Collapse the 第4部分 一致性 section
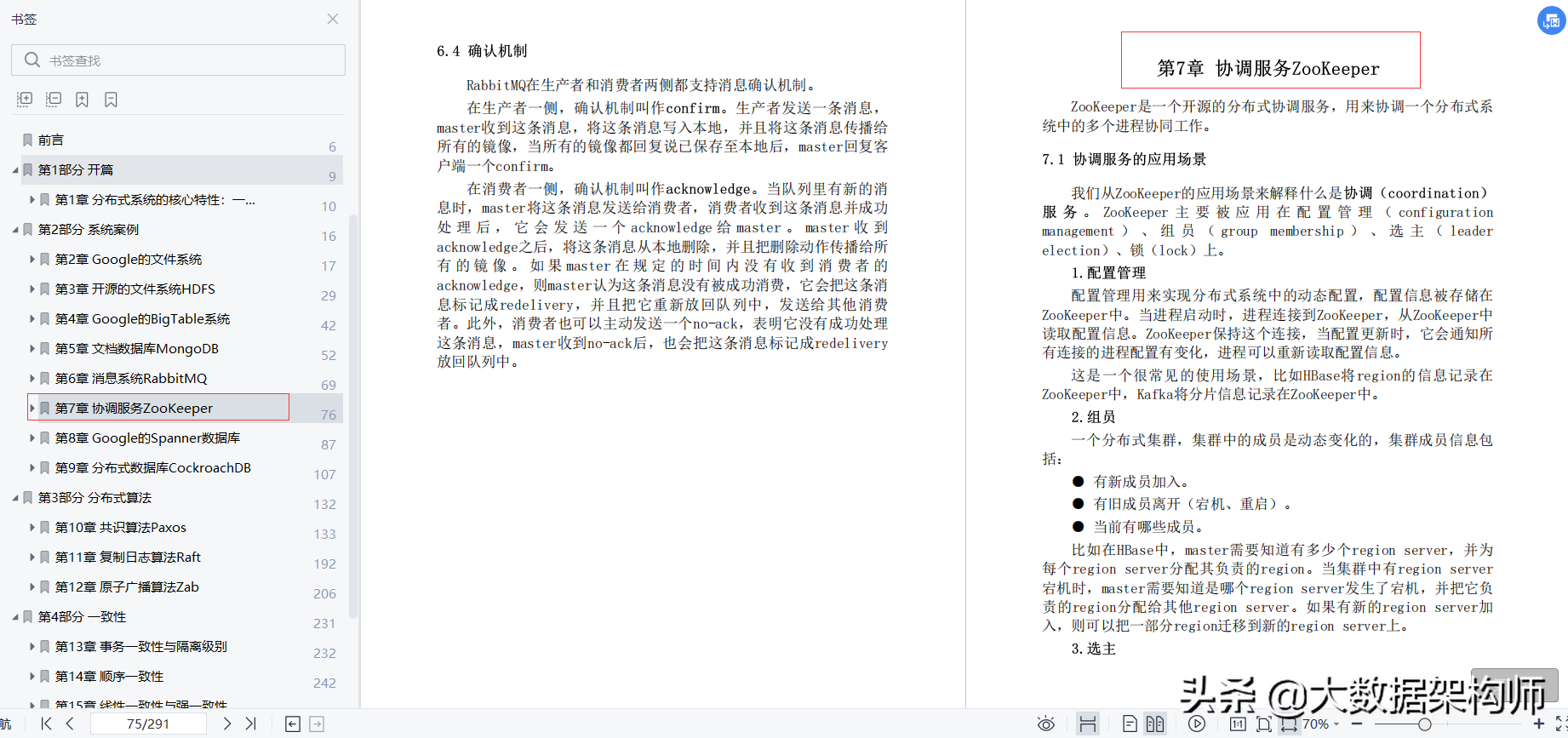Viewport: 1568px width, 738px height. [x=14, y=617]
